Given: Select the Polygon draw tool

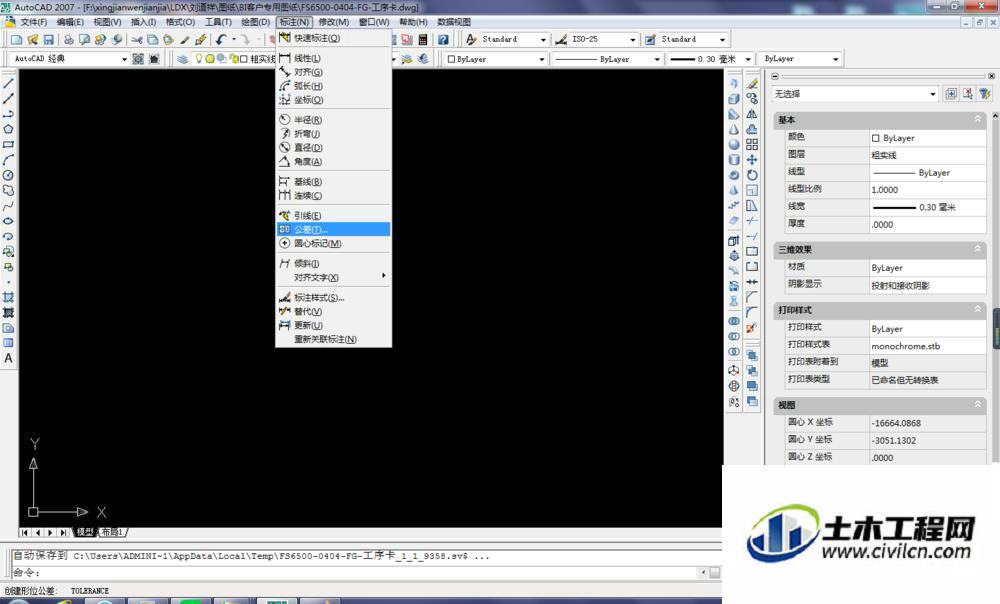Looking at the screenshot, I should coord(8,129).
